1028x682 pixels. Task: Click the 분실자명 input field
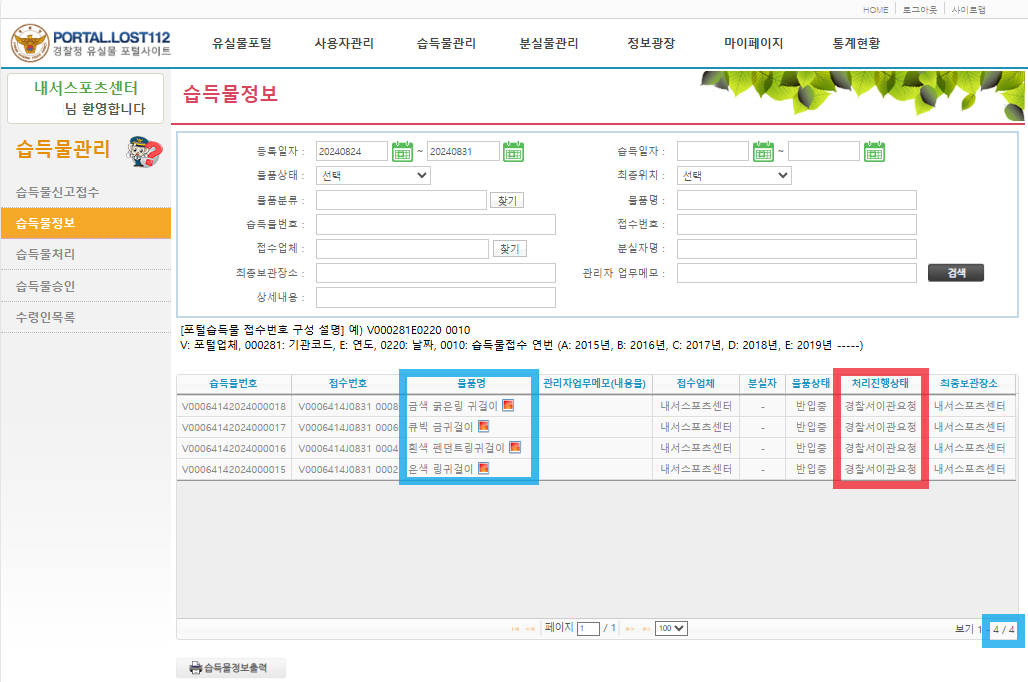pos(796,249)
